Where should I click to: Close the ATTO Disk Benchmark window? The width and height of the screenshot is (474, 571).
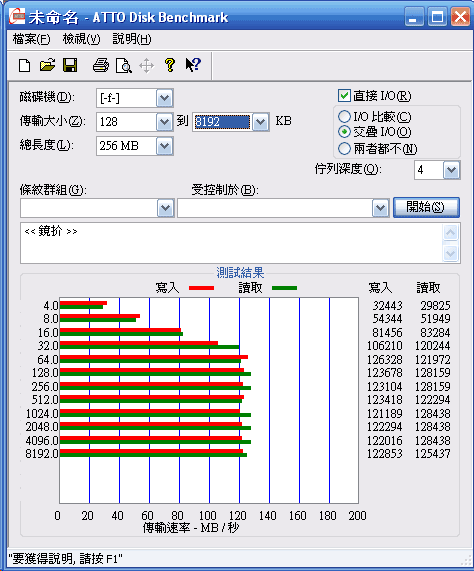pos(460,17)
